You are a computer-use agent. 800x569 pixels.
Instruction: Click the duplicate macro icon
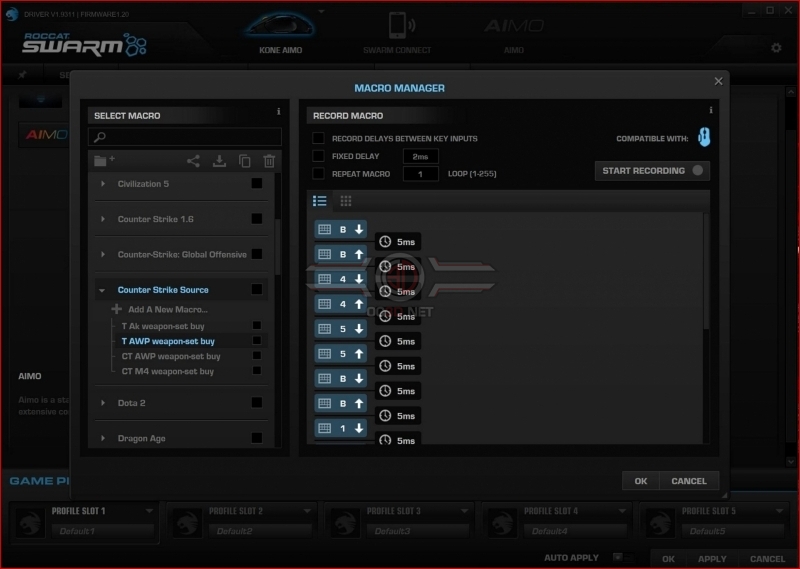(x=245, y=161)
